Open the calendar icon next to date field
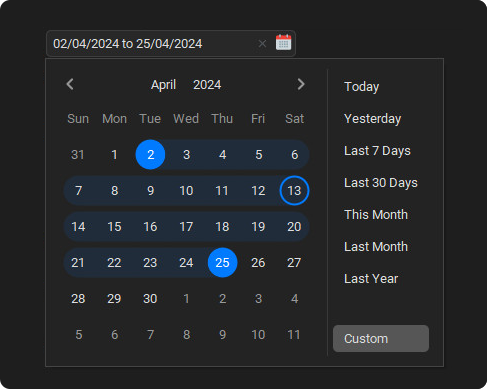Viewport: 487px width, 389px height. pyautogui.click(x=283, y=43)
